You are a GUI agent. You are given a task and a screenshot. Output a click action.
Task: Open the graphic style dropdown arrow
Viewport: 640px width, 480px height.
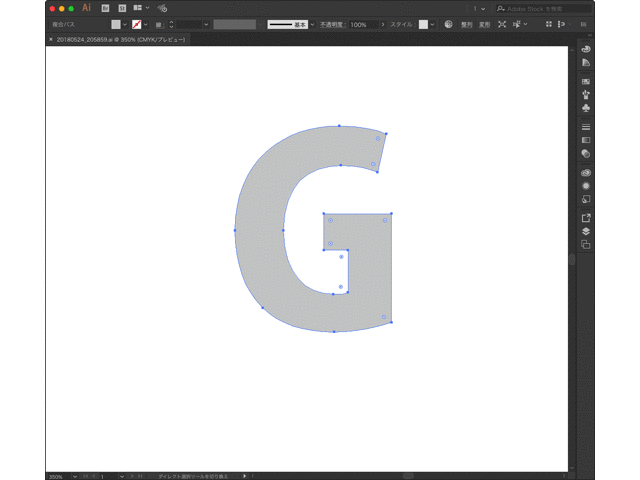(432, 25)
